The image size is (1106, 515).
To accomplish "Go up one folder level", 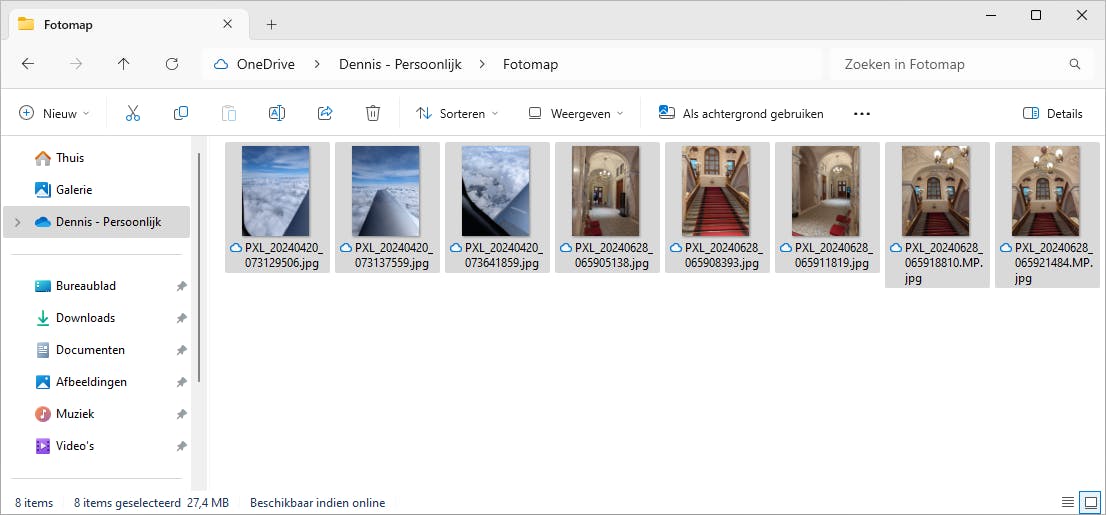I will 124,64.
